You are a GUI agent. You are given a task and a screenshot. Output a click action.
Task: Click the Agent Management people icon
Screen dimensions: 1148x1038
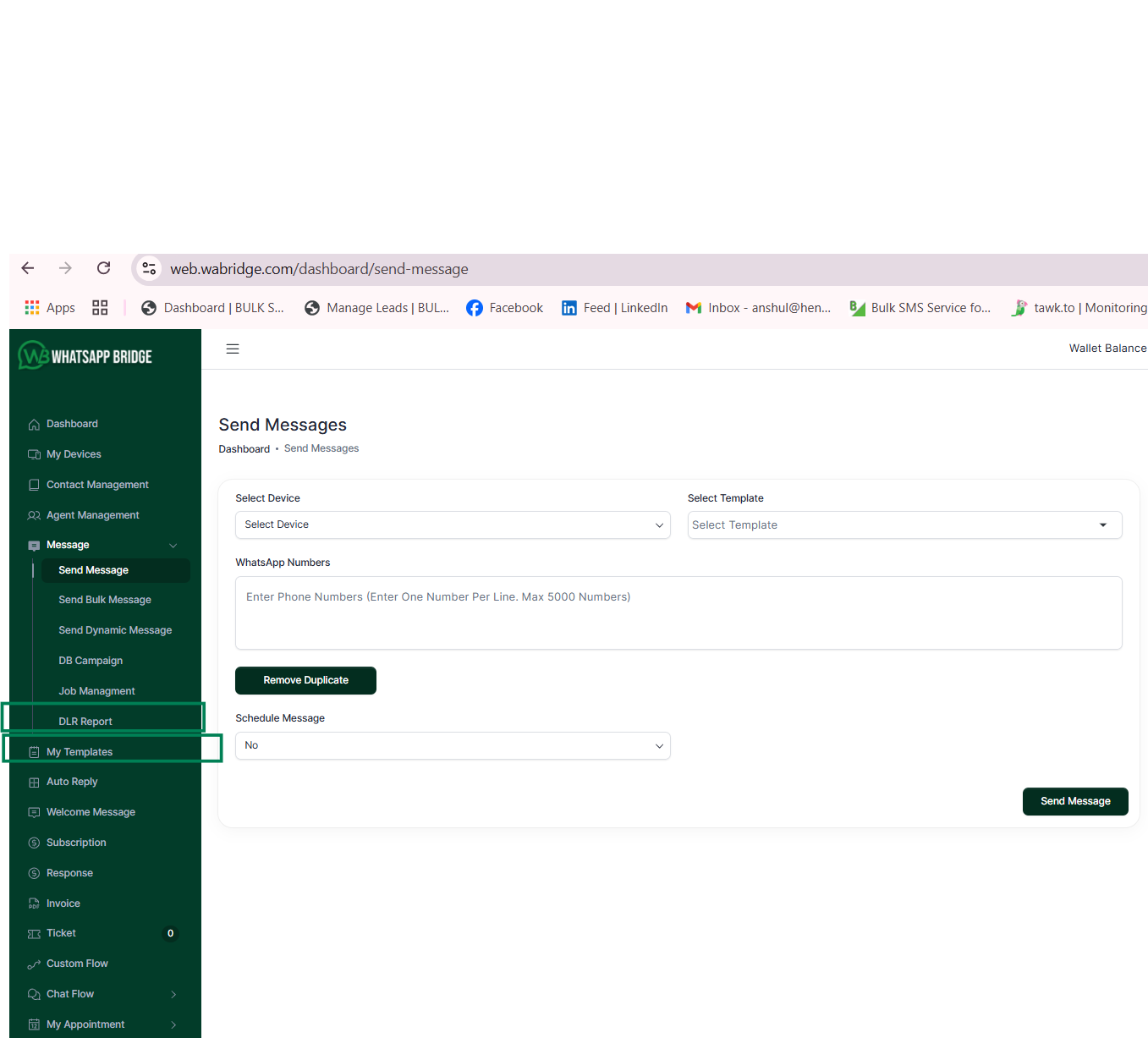click(x=34, y=515)
